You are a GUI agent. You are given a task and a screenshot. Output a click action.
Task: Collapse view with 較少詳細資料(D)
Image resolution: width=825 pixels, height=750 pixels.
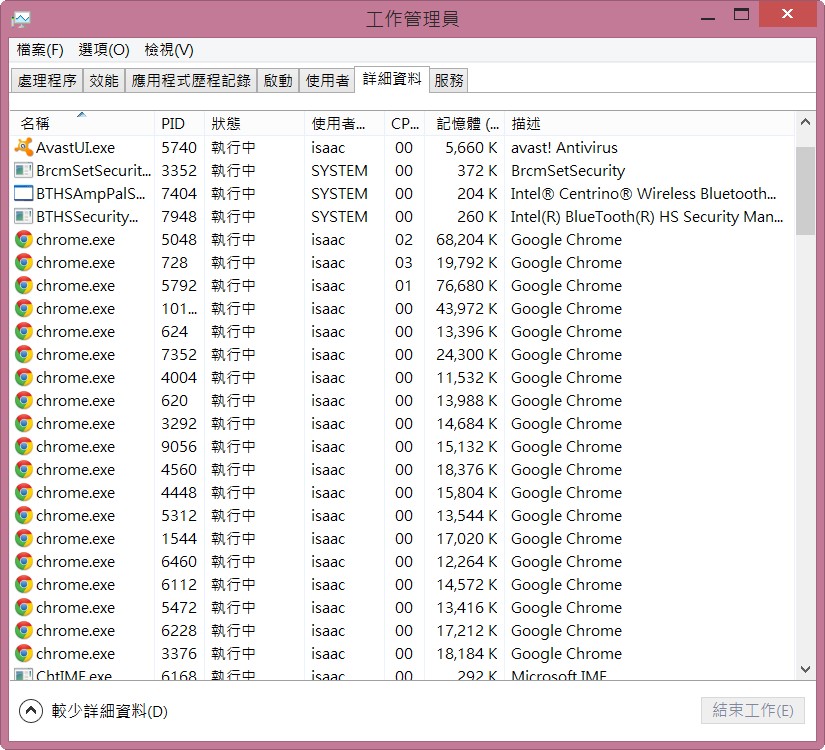pyautogui.click(x=93, y=711)
